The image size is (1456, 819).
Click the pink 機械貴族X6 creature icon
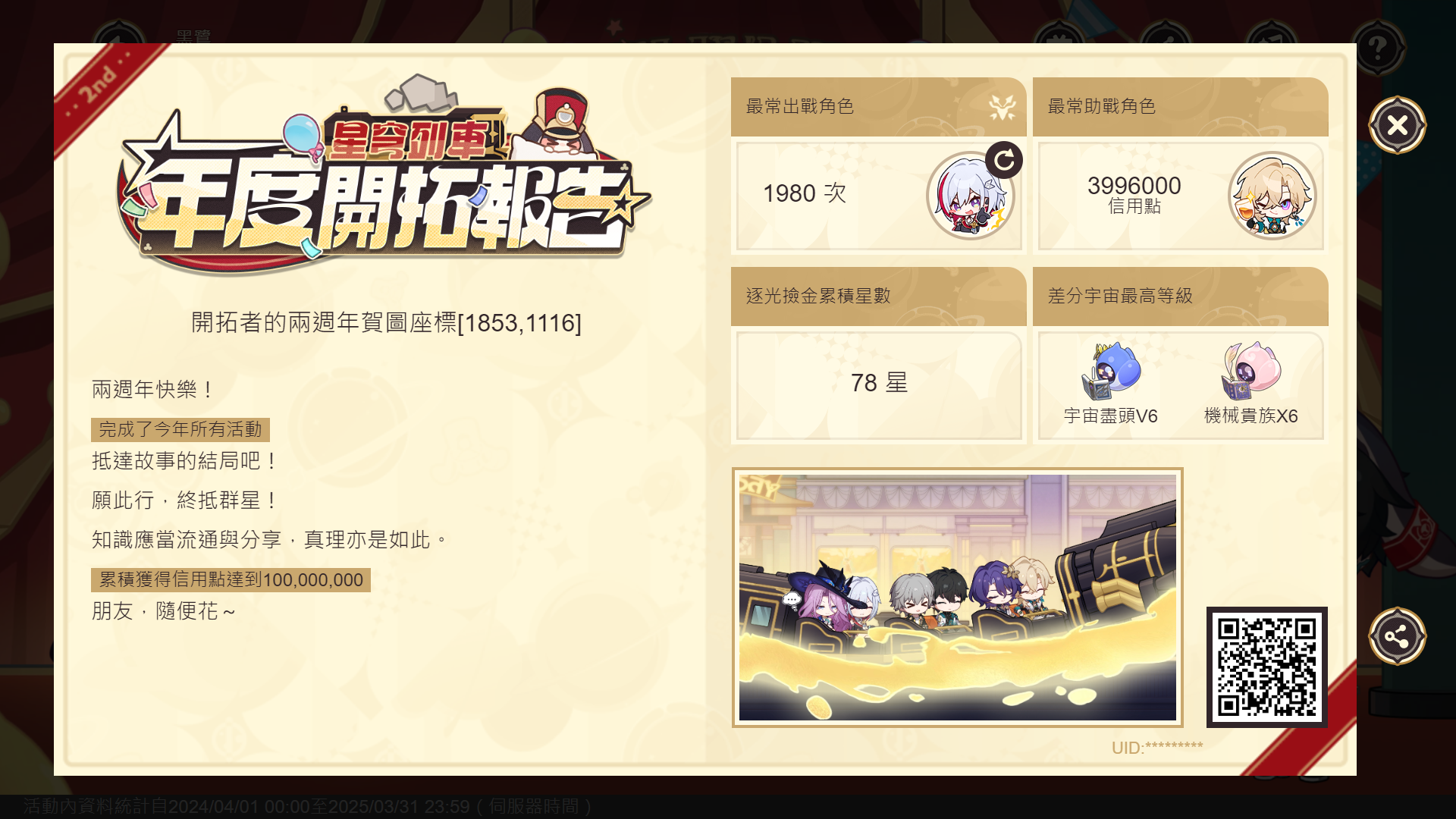(1250, 371)
